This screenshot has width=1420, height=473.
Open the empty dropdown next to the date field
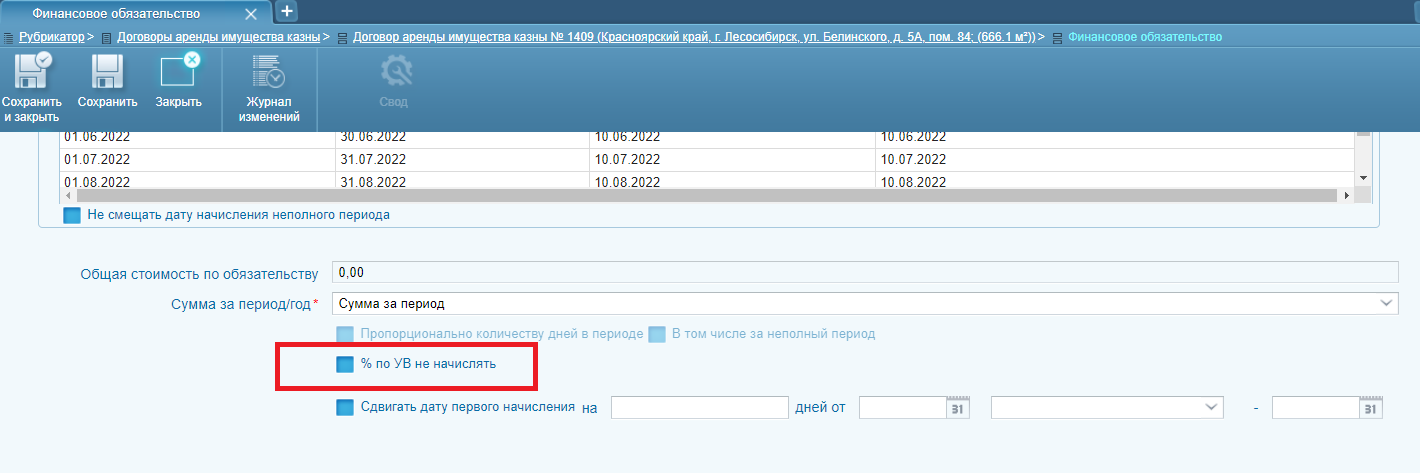[1108, 408]
